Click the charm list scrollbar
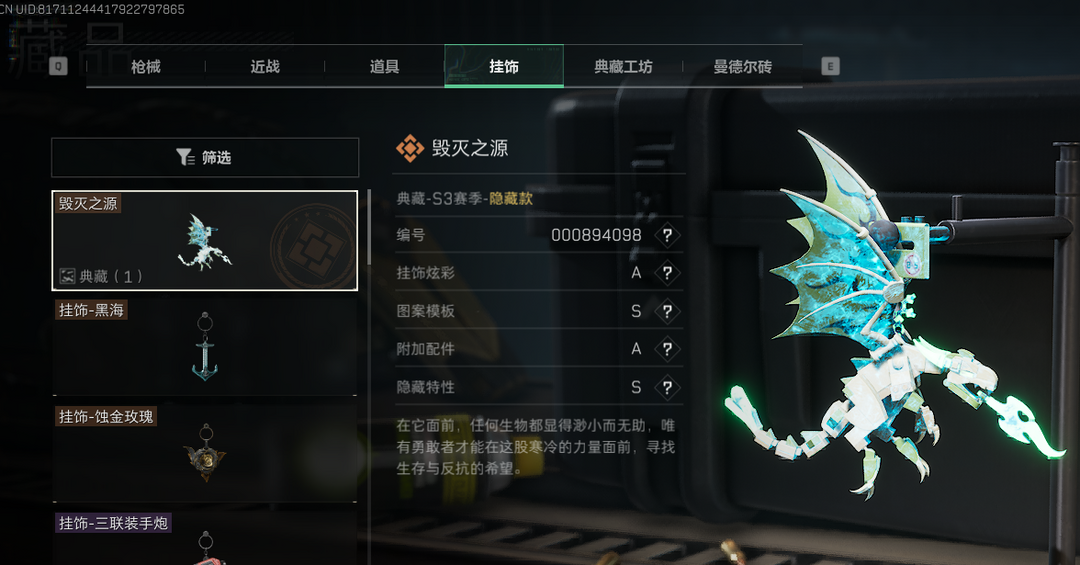 [x=370, y=227]
